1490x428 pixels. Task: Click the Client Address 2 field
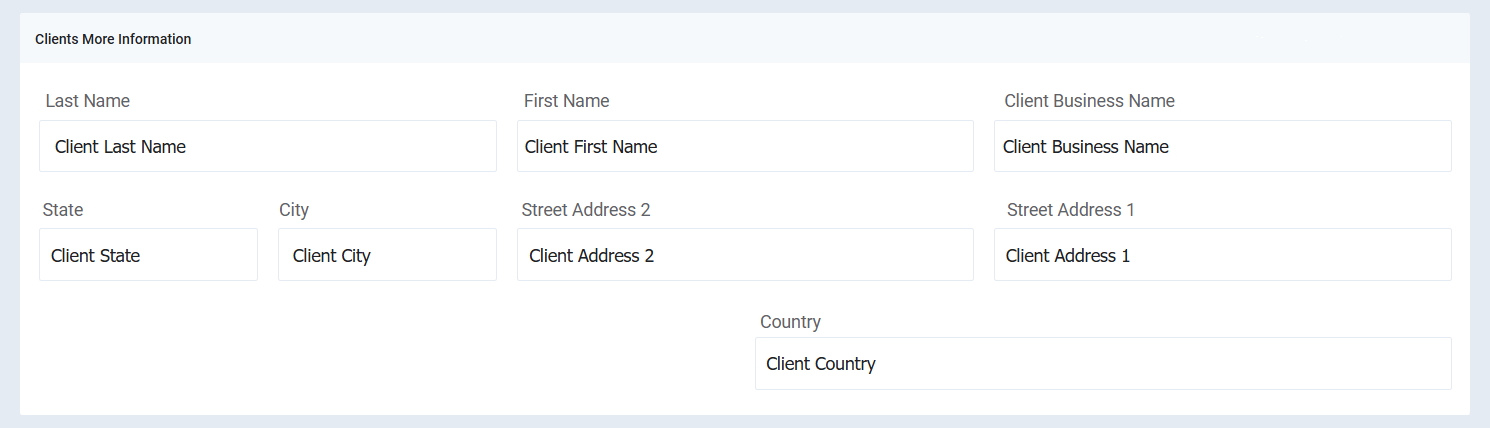coord(745,255)
